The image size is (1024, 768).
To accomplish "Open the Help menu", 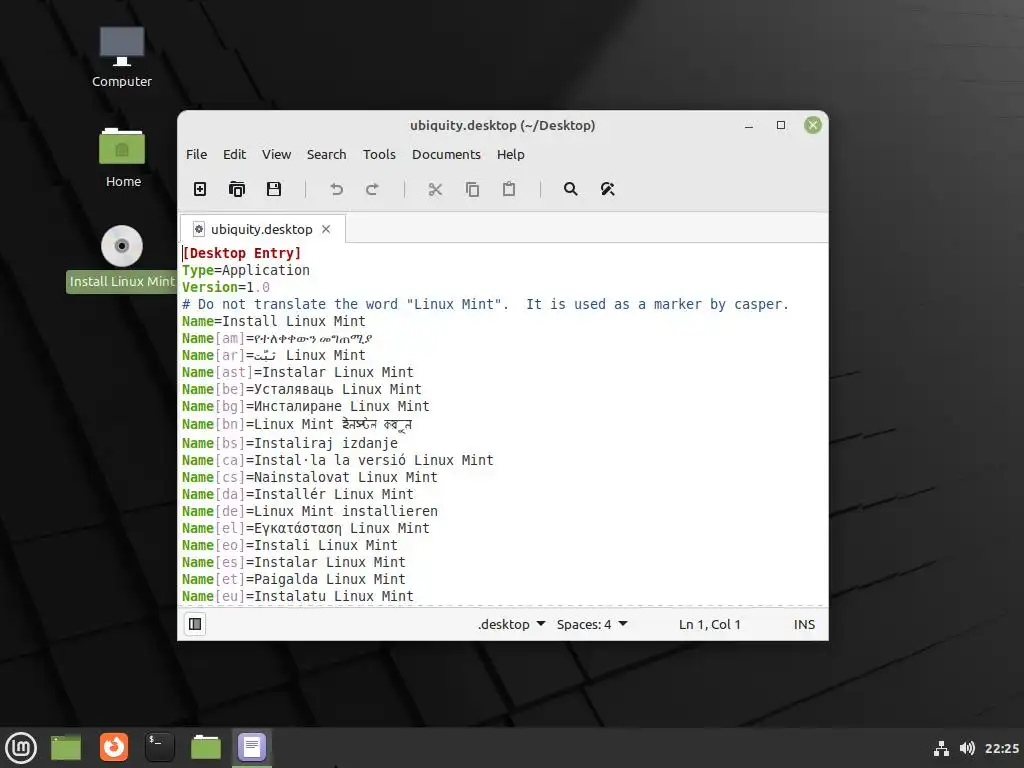I will coord(511,155).
